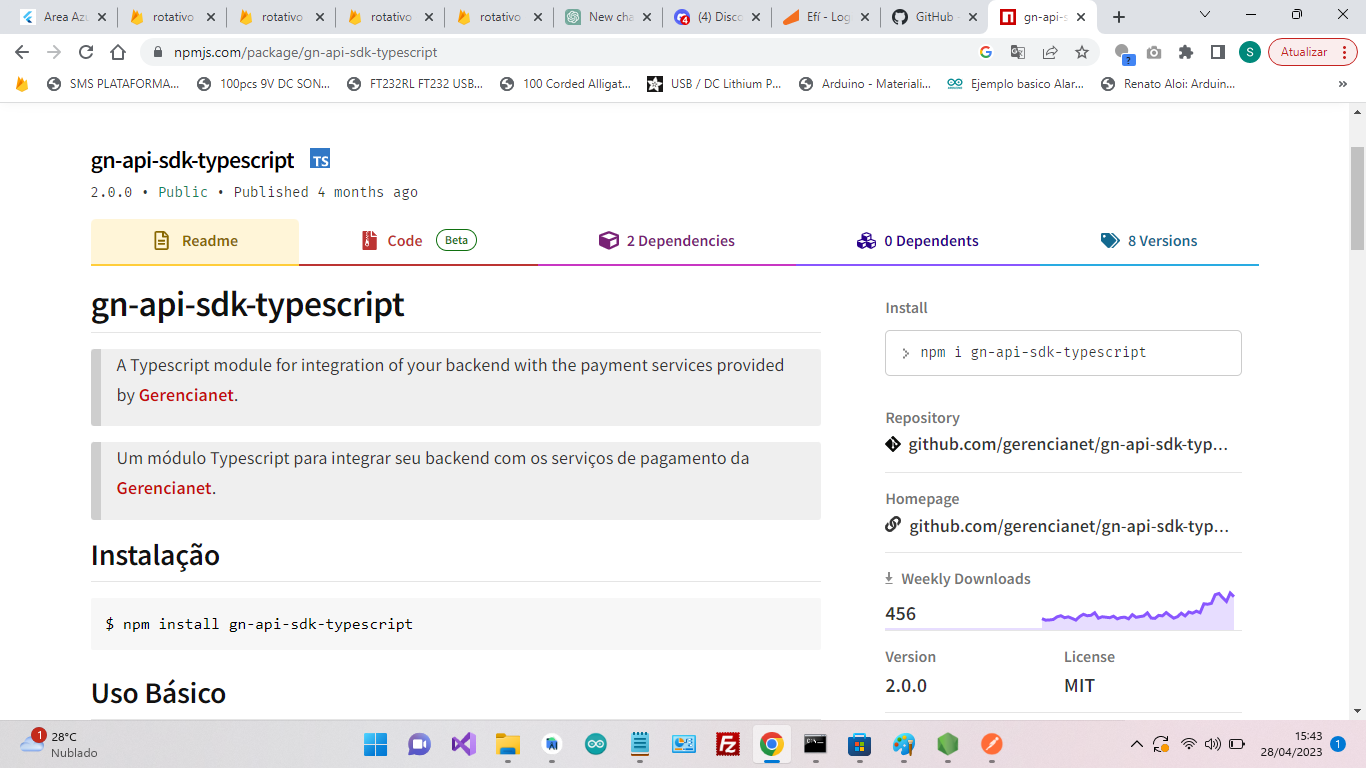Open the Microsoft Store taskbar icon
This screenshot has width=1366, height=768.
pyautogui.click(x=859, y=744)
